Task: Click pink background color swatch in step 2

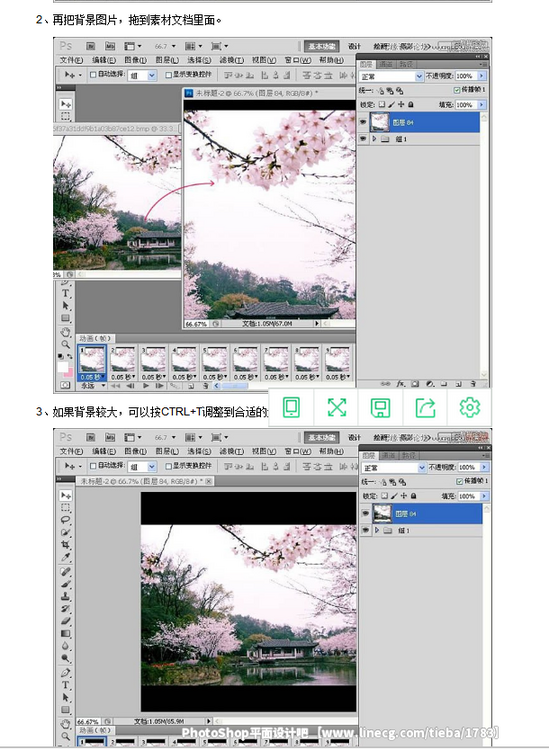Action: pos(69,372)
